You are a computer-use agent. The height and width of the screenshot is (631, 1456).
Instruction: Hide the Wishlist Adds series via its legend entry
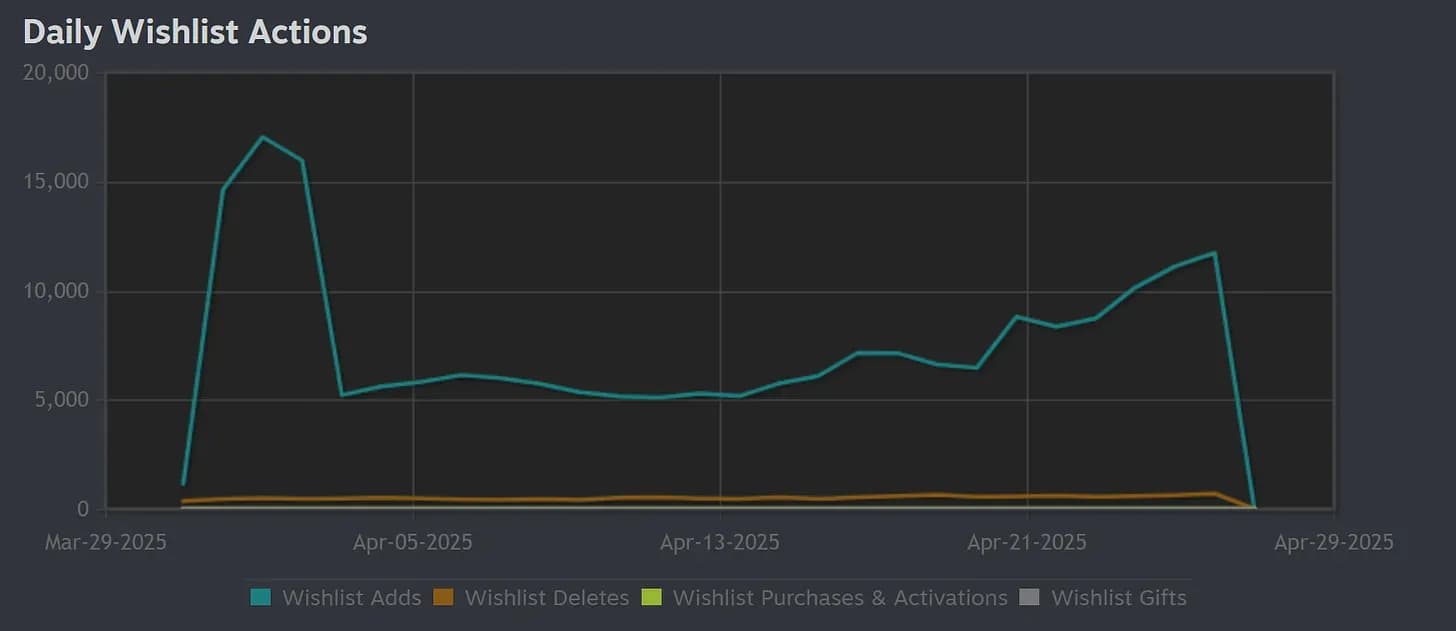click(352, 597)
